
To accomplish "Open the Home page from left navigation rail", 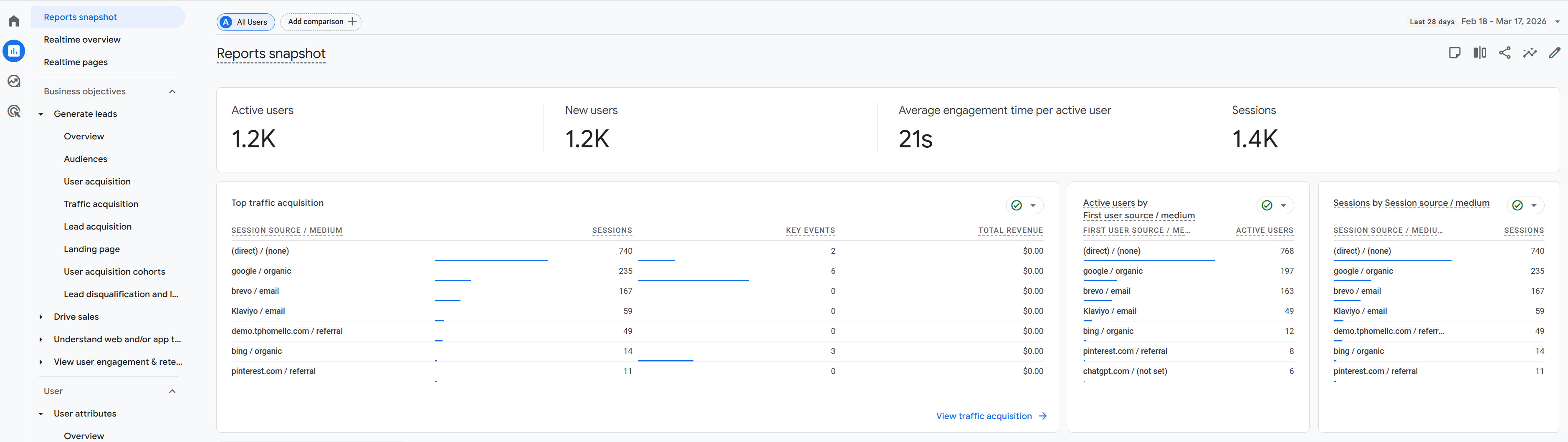I will 13,20.
